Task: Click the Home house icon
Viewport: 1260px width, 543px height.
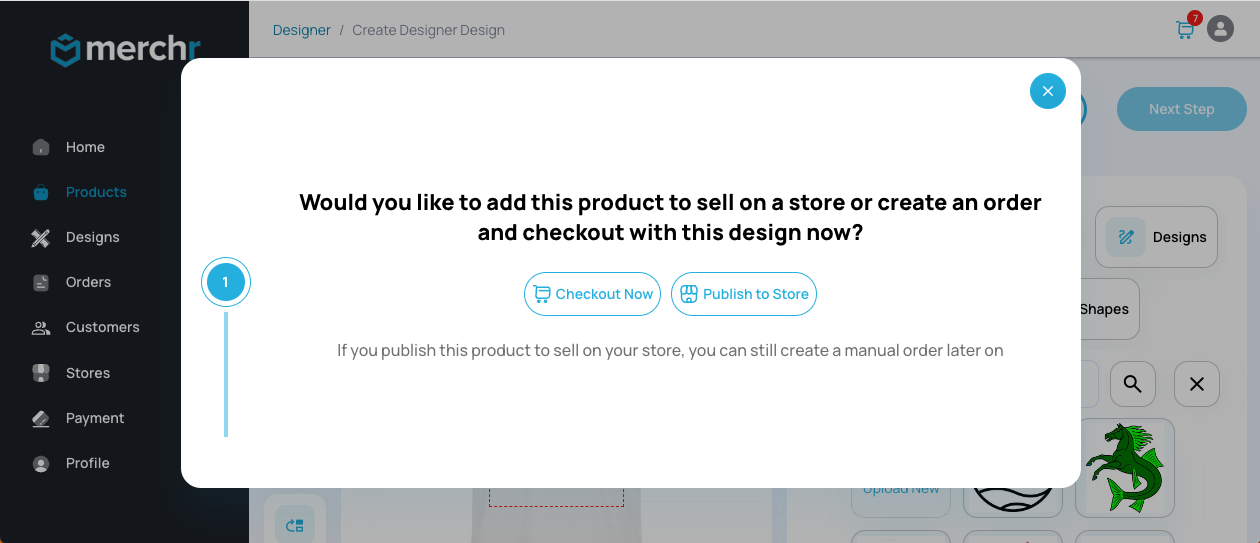Action: 41,147
